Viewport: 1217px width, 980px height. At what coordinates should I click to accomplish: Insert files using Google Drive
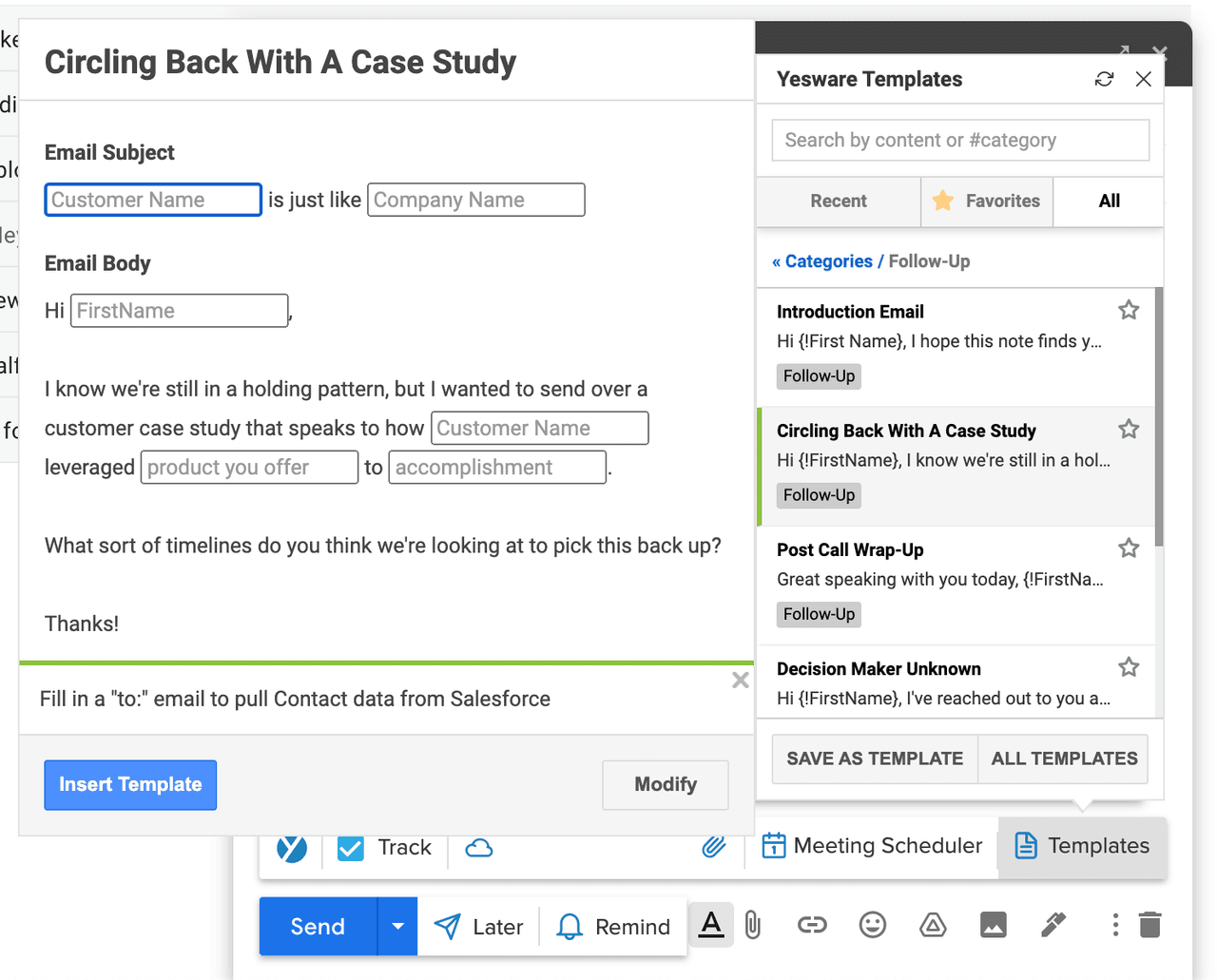click(933, 925)
